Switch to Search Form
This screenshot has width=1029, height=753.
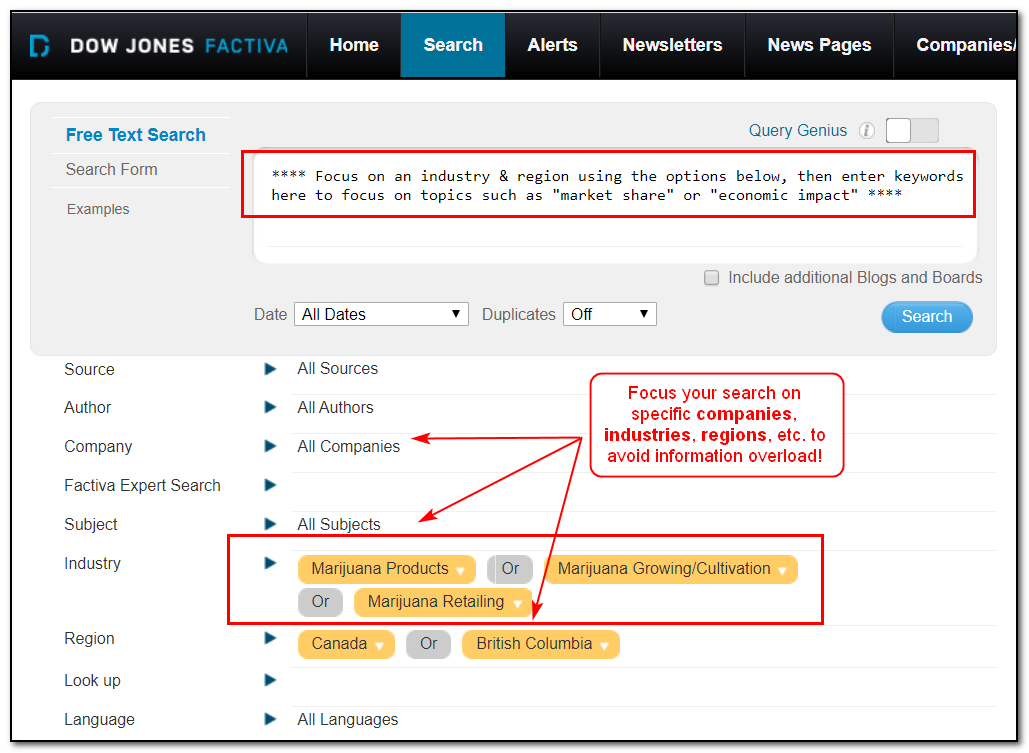(112, 169)
